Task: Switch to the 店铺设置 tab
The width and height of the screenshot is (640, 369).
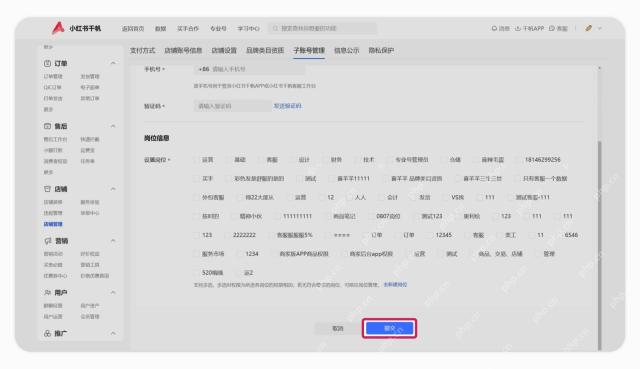Action: [x=224, y=50]
